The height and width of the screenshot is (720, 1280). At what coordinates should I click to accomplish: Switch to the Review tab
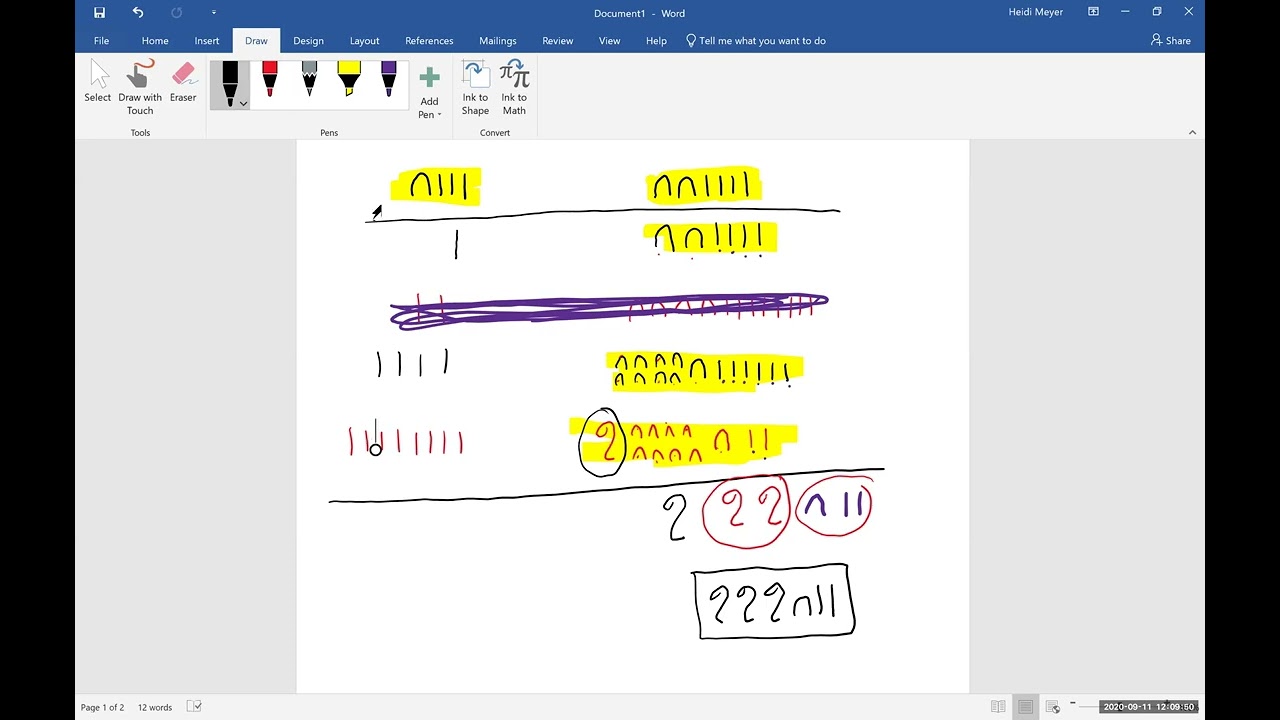558,41
